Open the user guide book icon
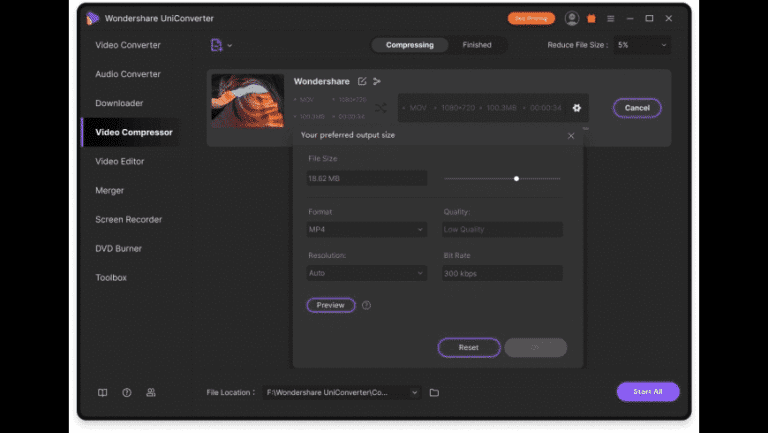Image resolution: width=768 pixels, height=433 pixels. coord(102,393)
